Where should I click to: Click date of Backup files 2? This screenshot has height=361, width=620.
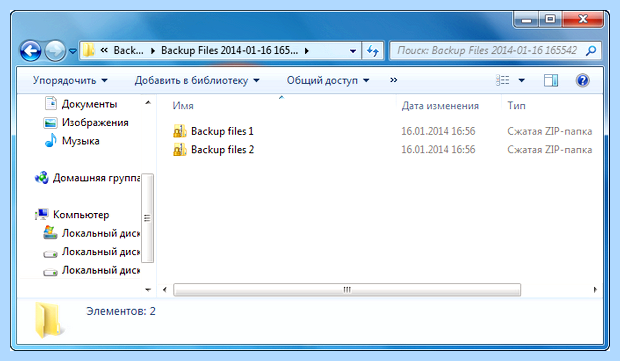pyautogui.click(x=438, y=149)
